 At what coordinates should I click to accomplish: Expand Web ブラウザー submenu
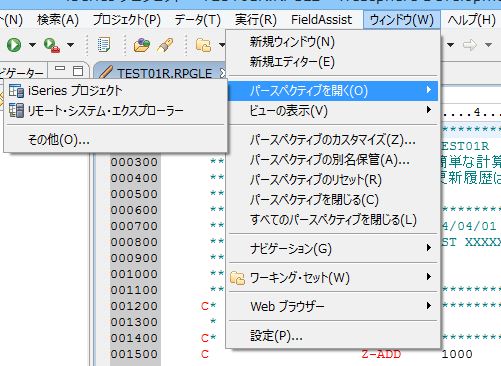(x=333, y=306)
